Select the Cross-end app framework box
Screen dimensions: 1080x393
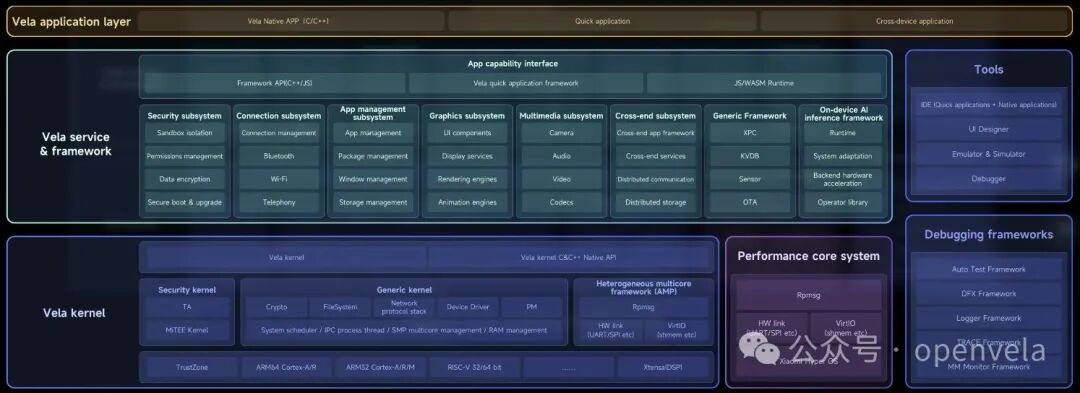656,133
